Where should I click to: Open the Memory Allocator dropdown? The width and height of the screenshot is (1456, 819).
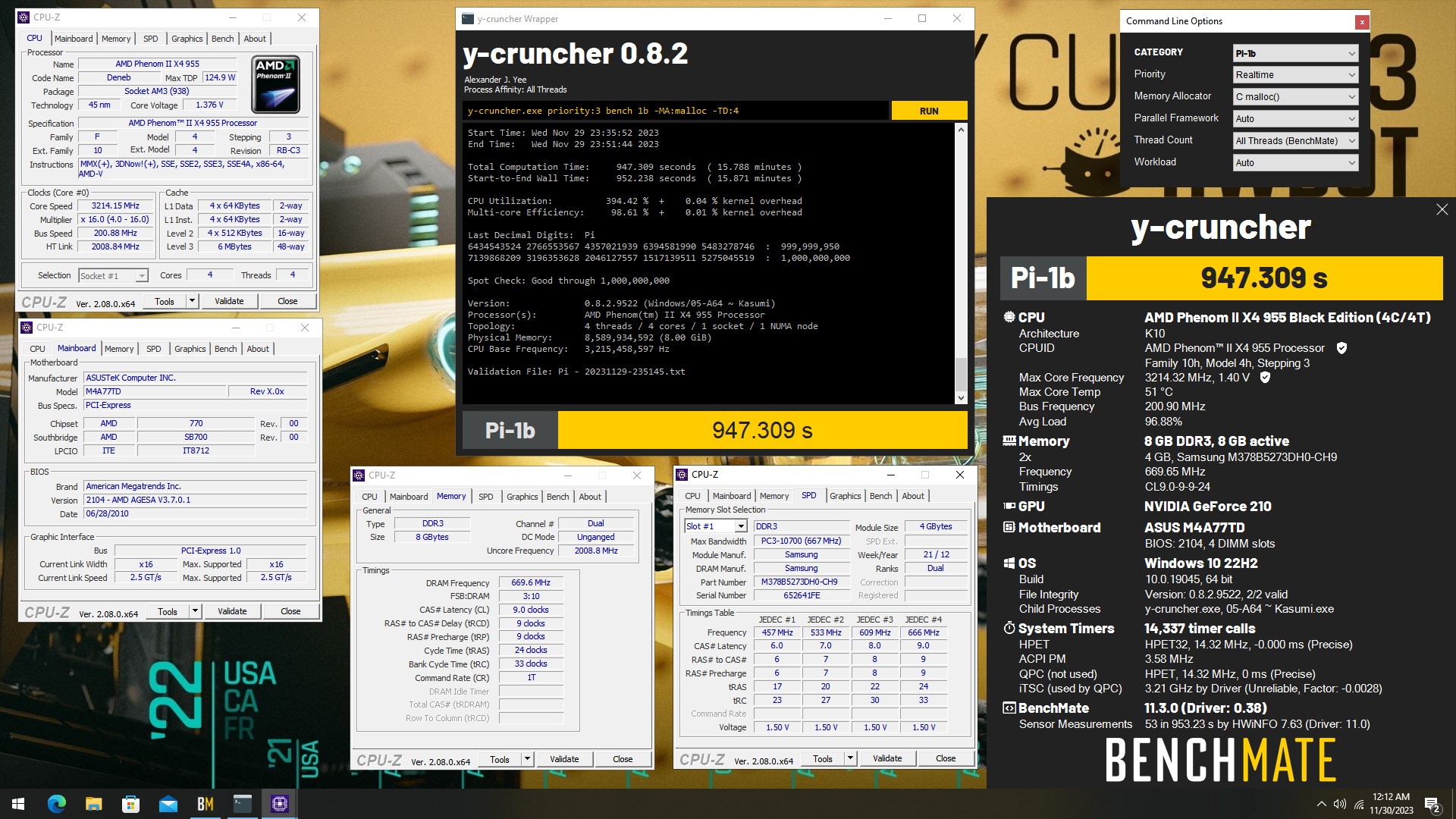(x=1295, y=97)
